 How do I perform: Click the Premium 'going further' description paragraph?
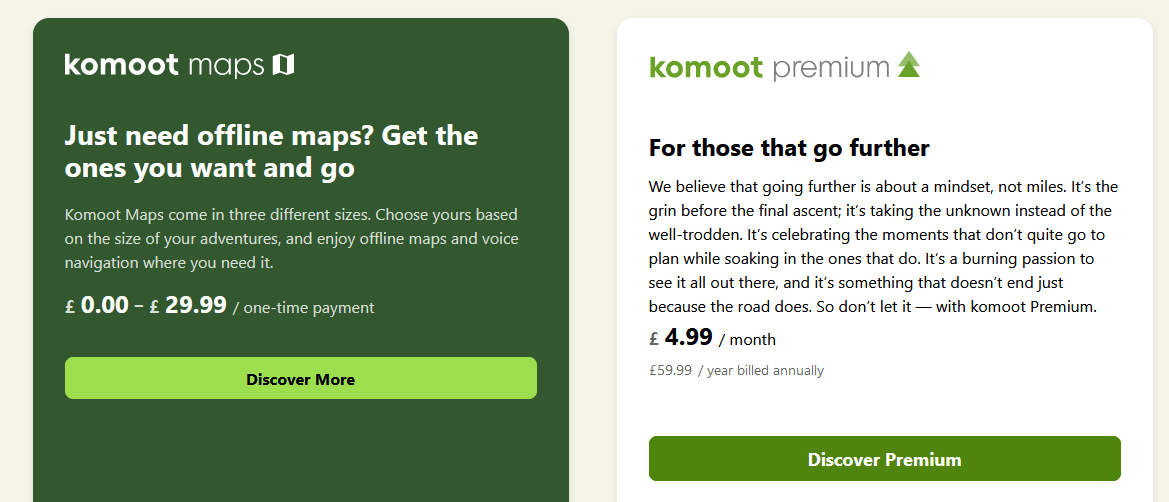click(883, 246)
